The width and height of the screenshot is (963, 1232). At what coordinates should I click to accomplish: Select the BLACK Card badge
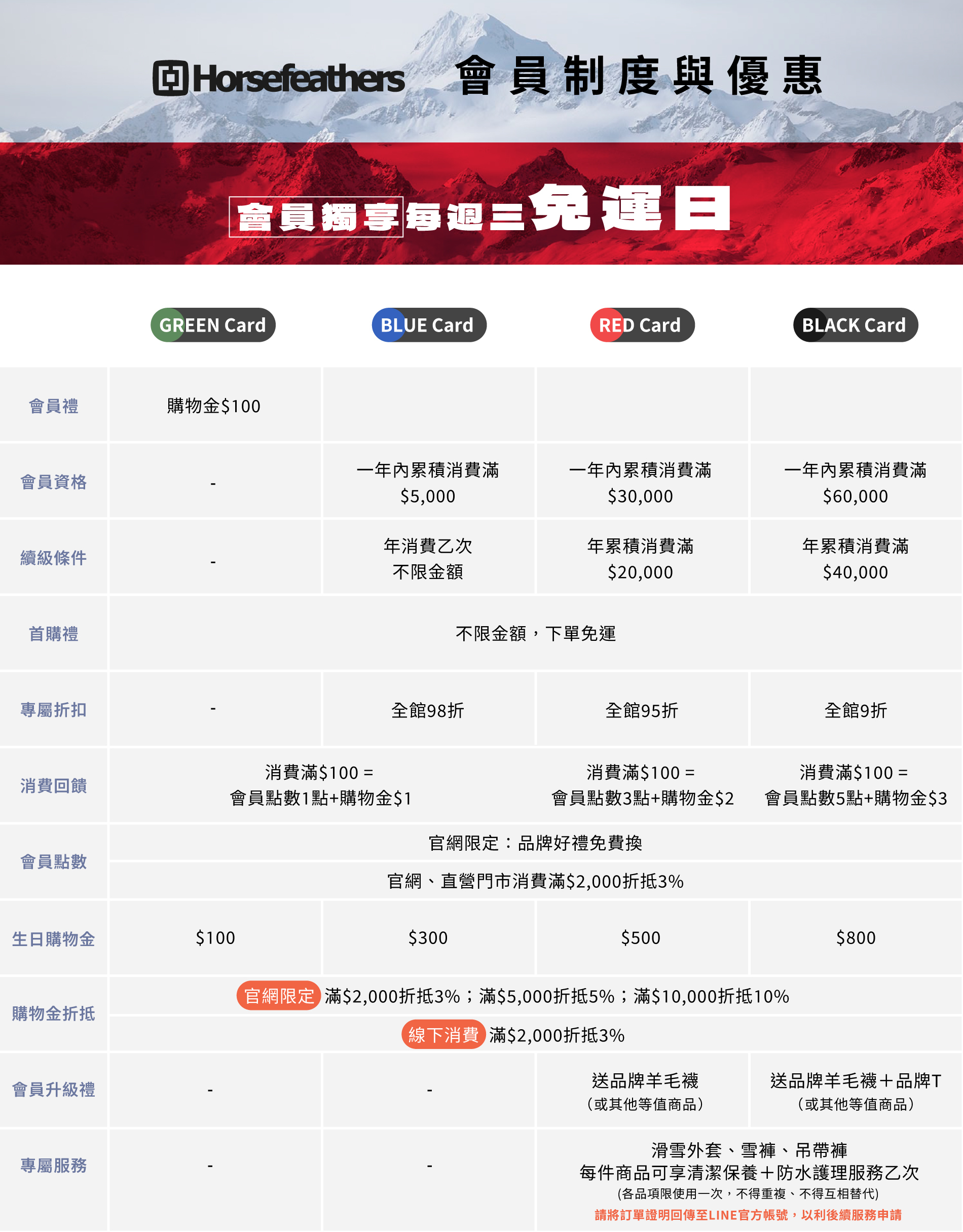[855, 325]
